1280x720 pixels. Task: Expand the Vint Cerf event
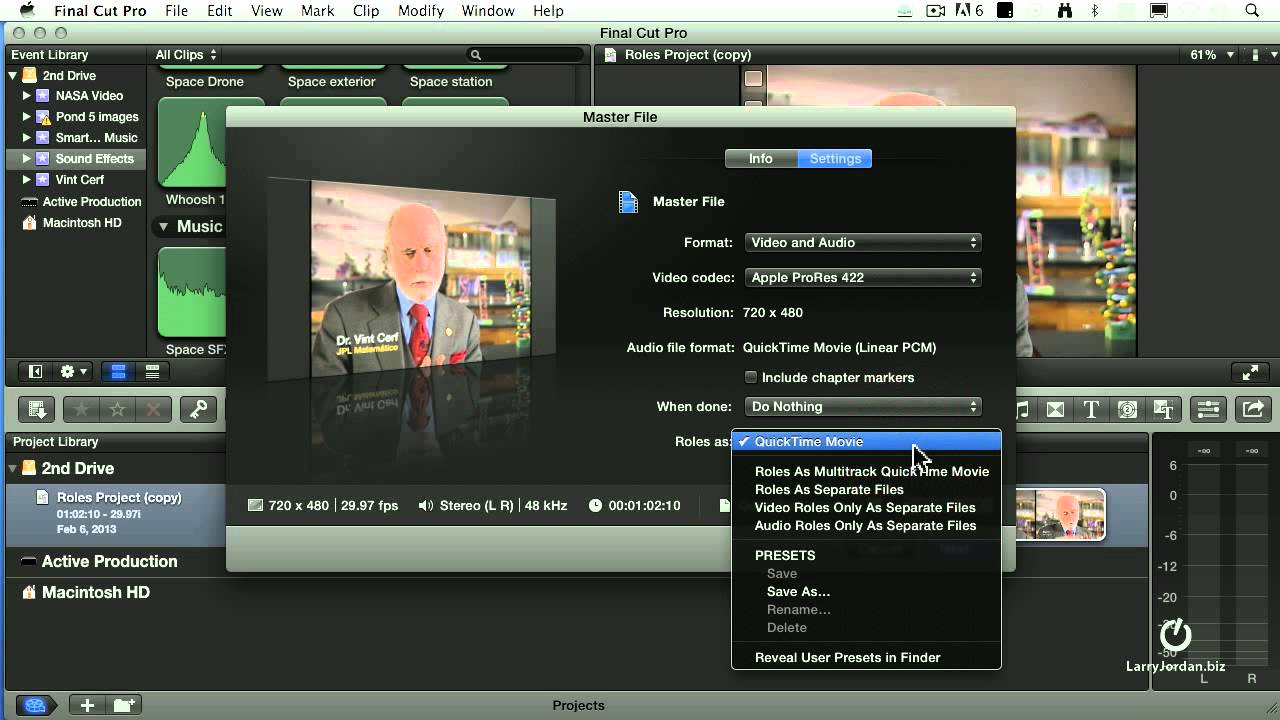tap(27, 180)
